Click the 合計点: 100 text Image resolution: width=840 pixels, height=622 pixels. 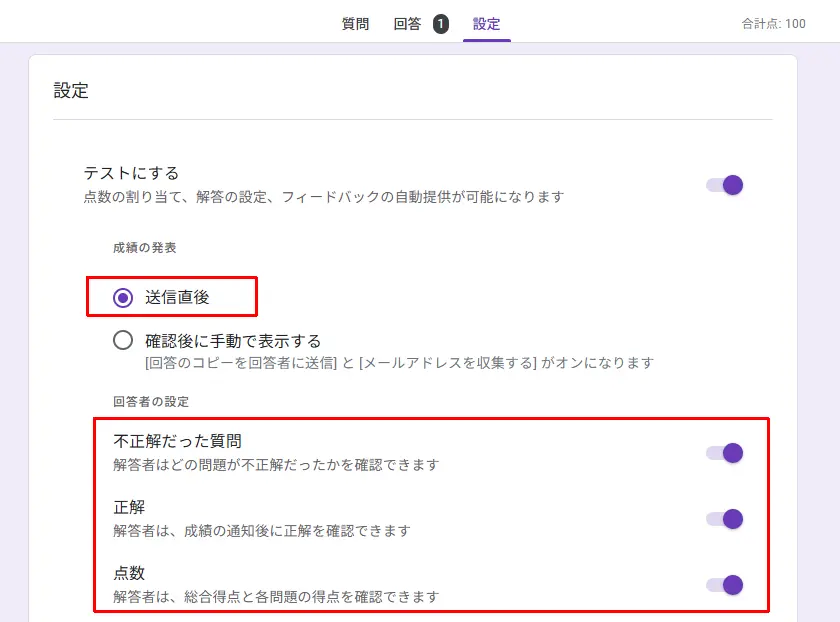click(x=774, y=24)
